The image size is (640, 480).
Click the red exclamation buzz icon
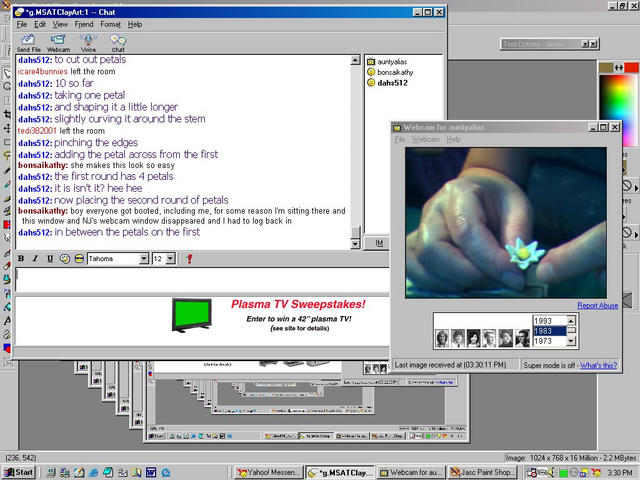click(x=189, y=258)
